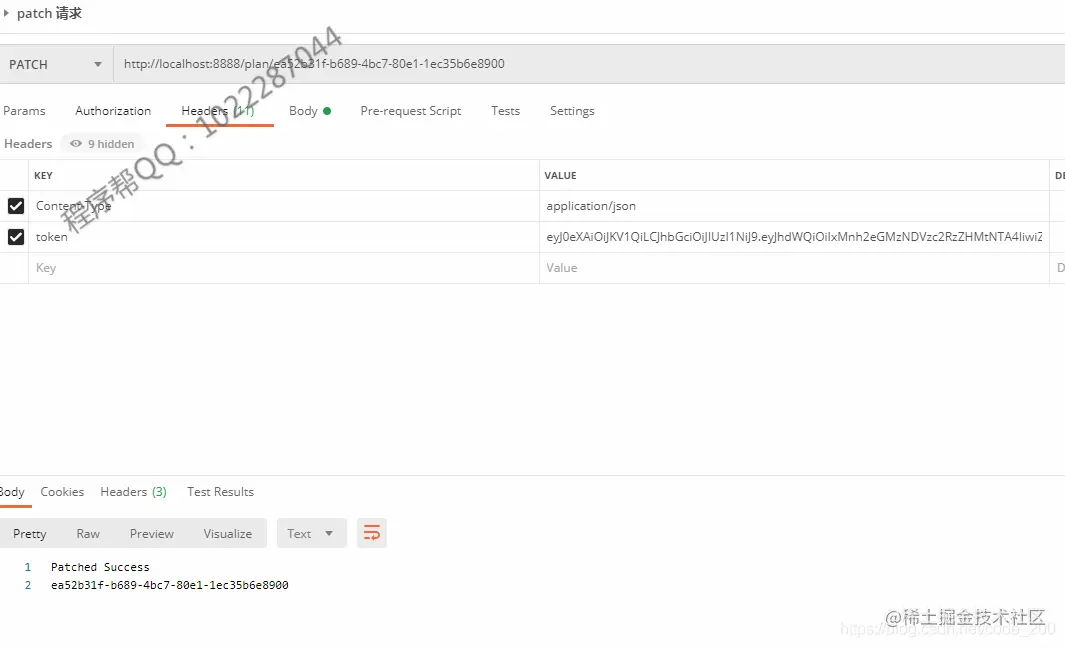Open the Test Results tab
This screenshot has width=1065, height=647.
point(220,492)
